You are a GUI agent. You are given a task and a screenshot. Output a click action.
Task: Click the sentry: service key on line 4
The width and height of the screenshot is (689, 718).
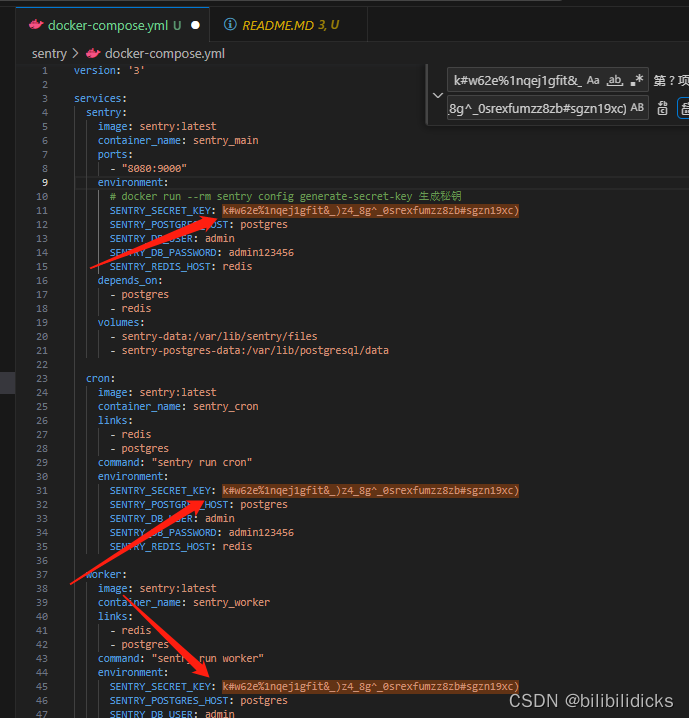(x=106, y=113)
